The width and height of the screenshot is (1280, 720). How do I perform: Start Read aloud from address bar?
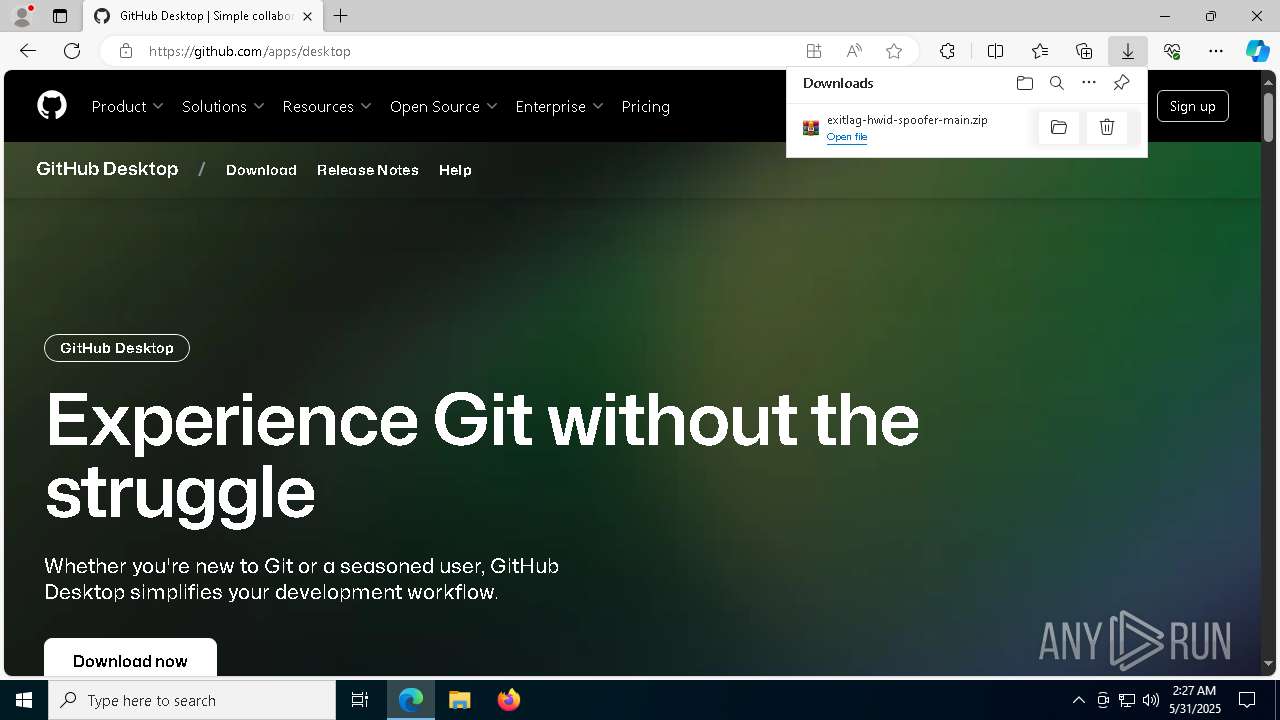(854, 51)
